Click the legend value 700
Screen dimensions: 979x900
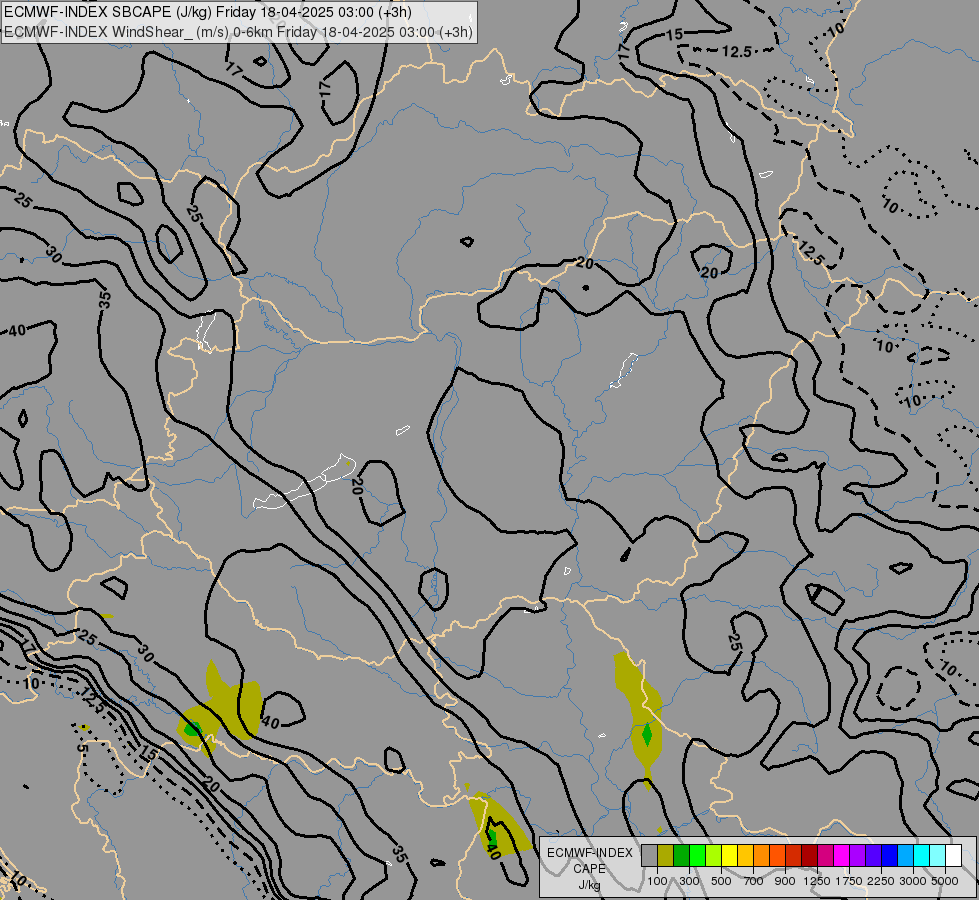point(754,881)
